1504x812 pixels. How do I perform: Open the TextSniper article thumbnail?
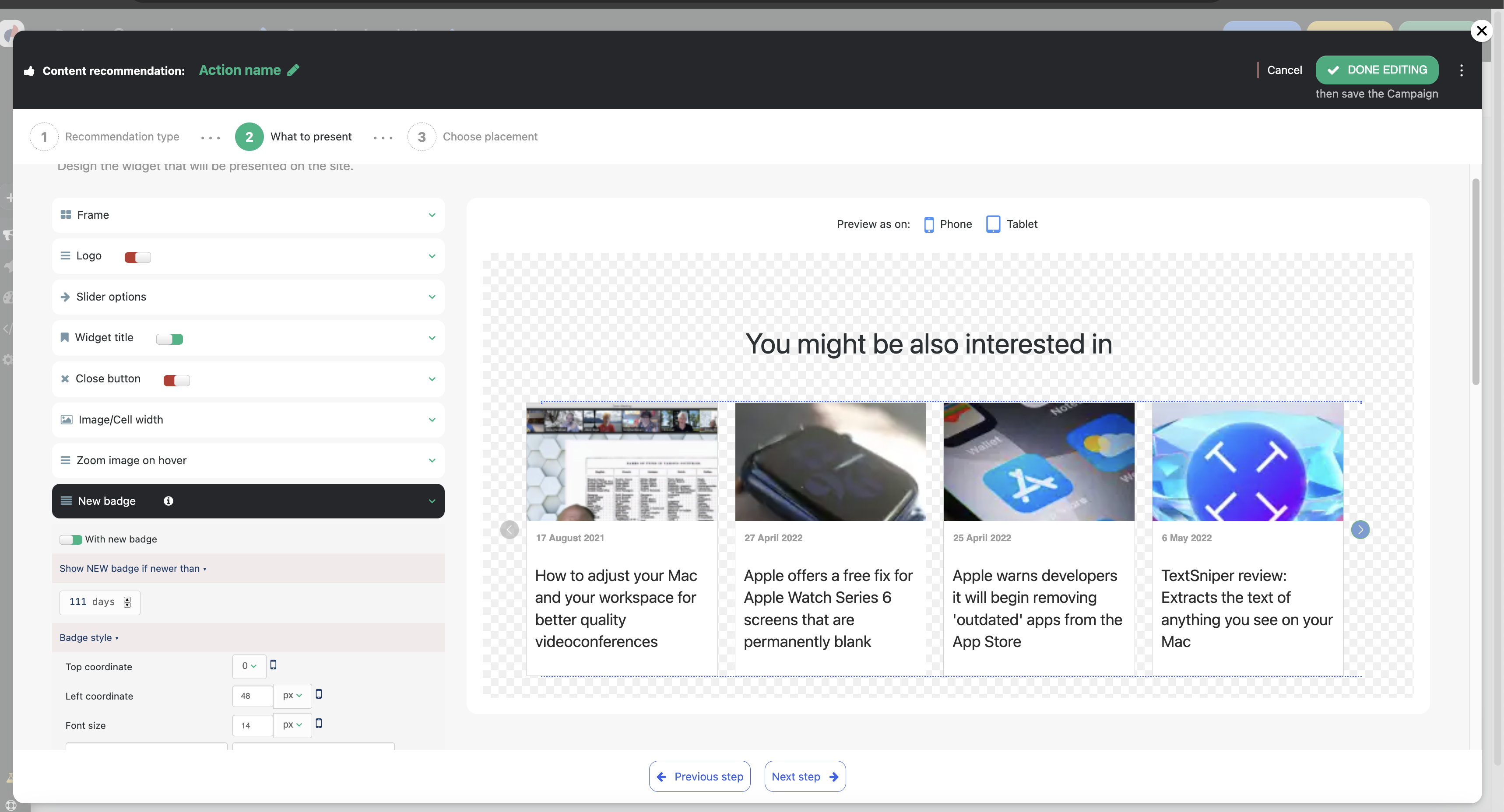tap(1247, 462)
